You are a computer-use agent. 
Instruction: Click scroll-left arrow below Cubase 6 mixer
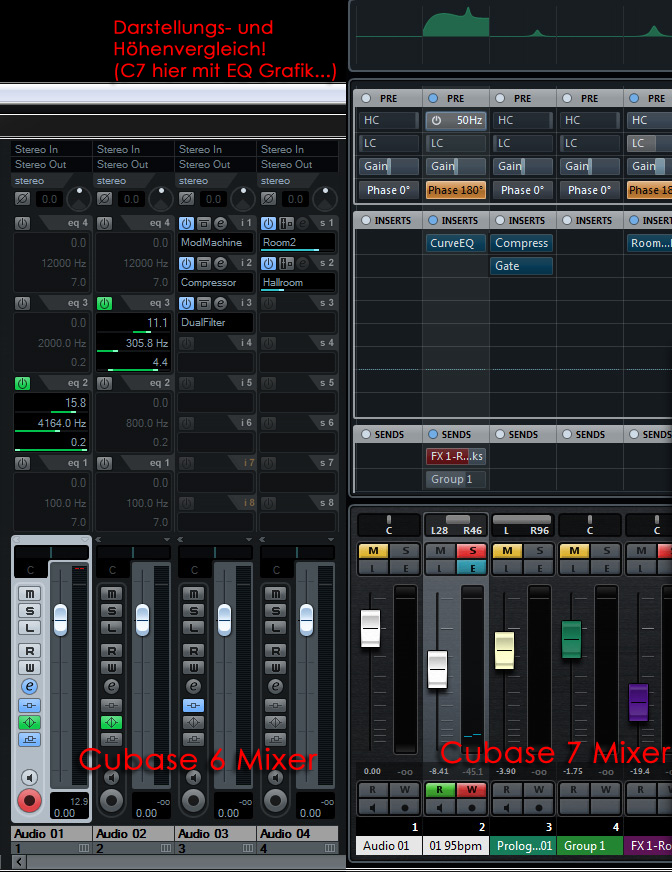[x=18, y=862]
